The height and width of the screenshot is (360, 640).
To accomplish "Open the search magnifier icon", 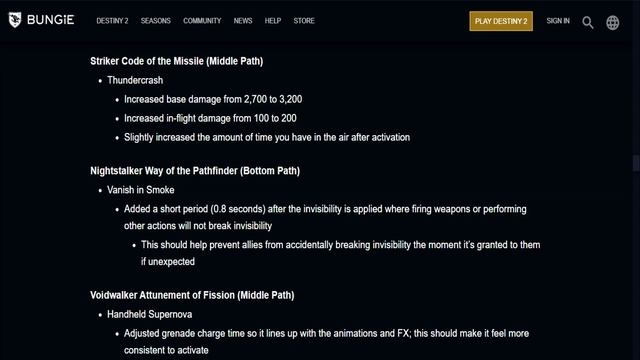I will point(588,22).
